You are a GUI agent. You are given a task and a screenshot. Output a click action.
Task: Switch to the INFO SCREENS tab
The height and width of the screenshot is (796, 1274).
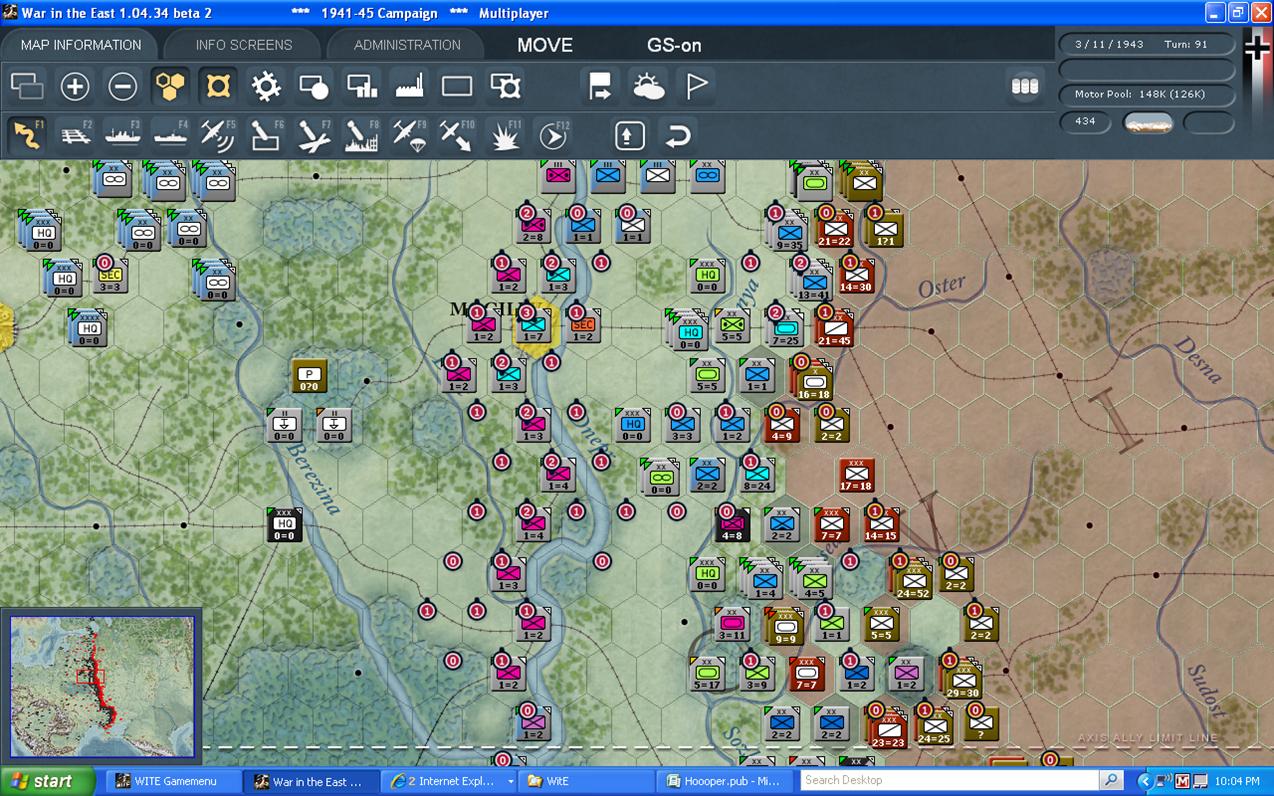pyautogui.click(x=244, y=45)
